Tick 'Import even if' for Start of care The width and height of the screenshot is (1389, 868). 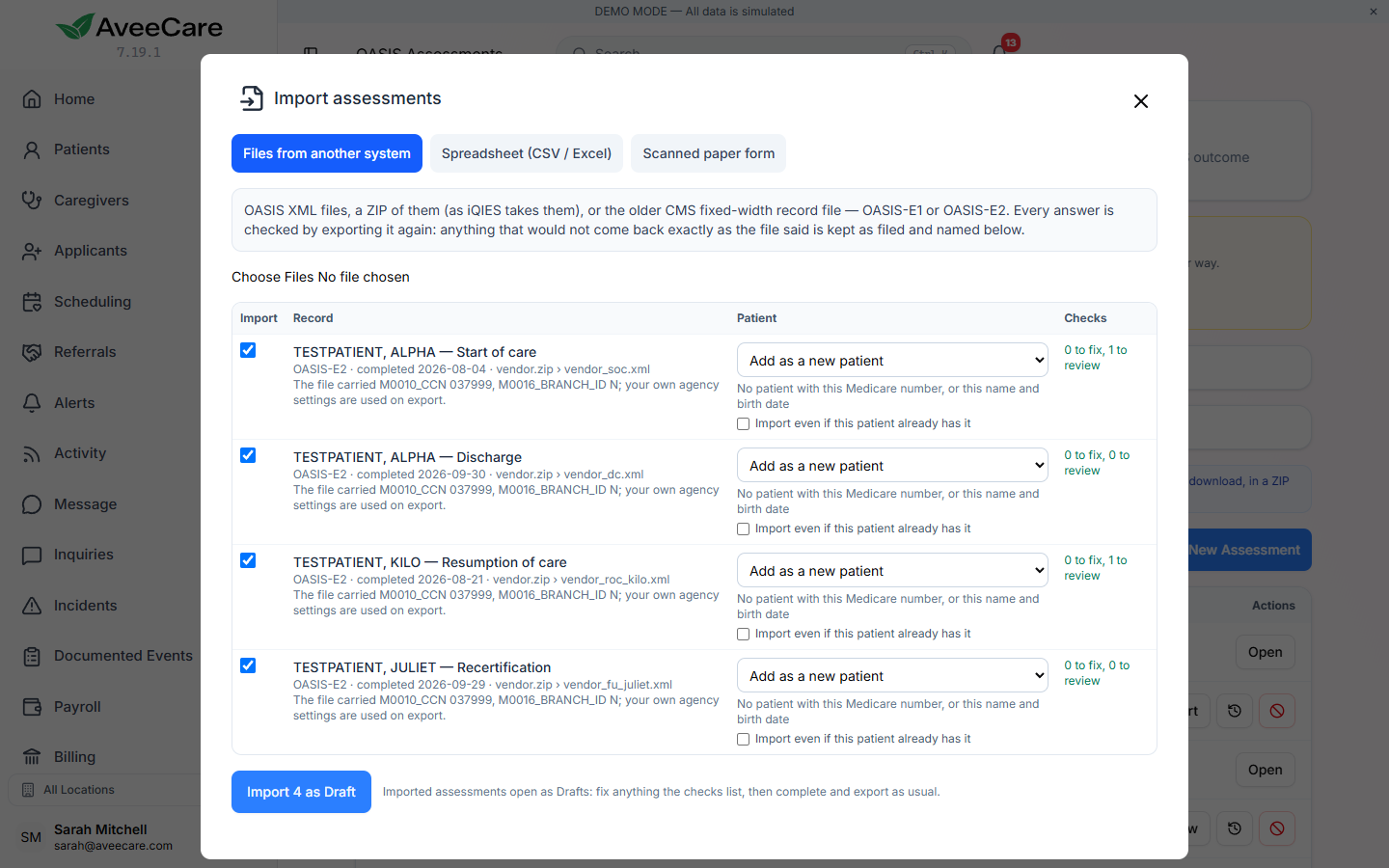pyautogui.click(x=743, y=424)
